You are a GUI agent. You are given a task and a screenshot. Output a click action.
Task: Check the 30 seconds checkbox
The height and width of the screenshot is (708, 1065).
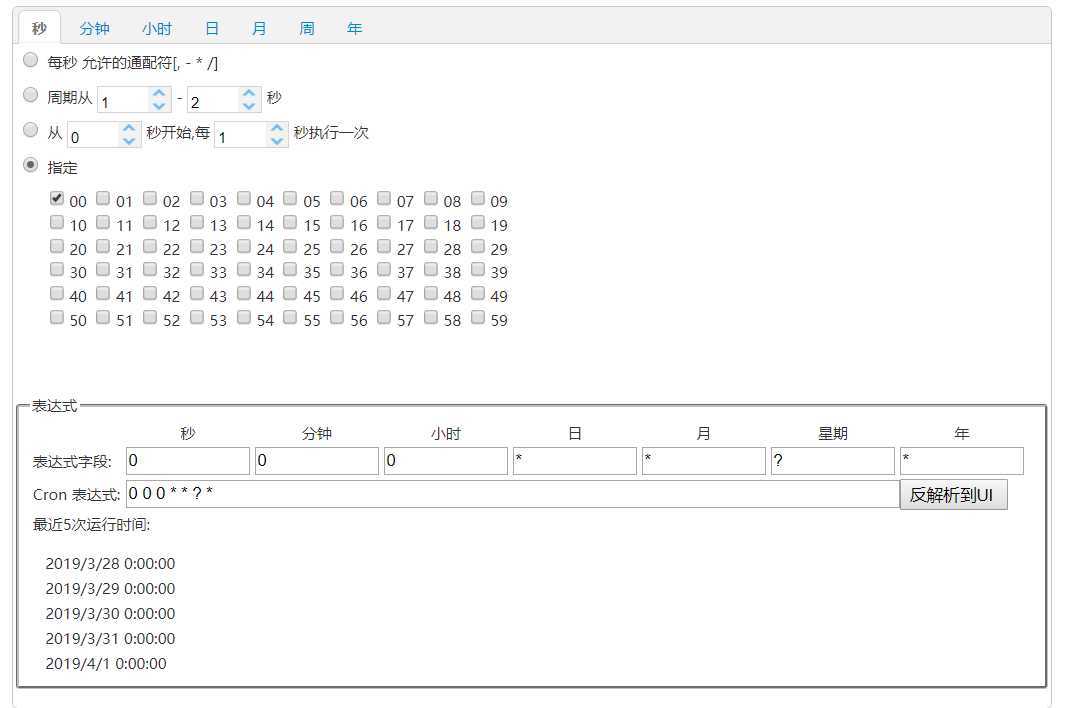coord(57,269)
